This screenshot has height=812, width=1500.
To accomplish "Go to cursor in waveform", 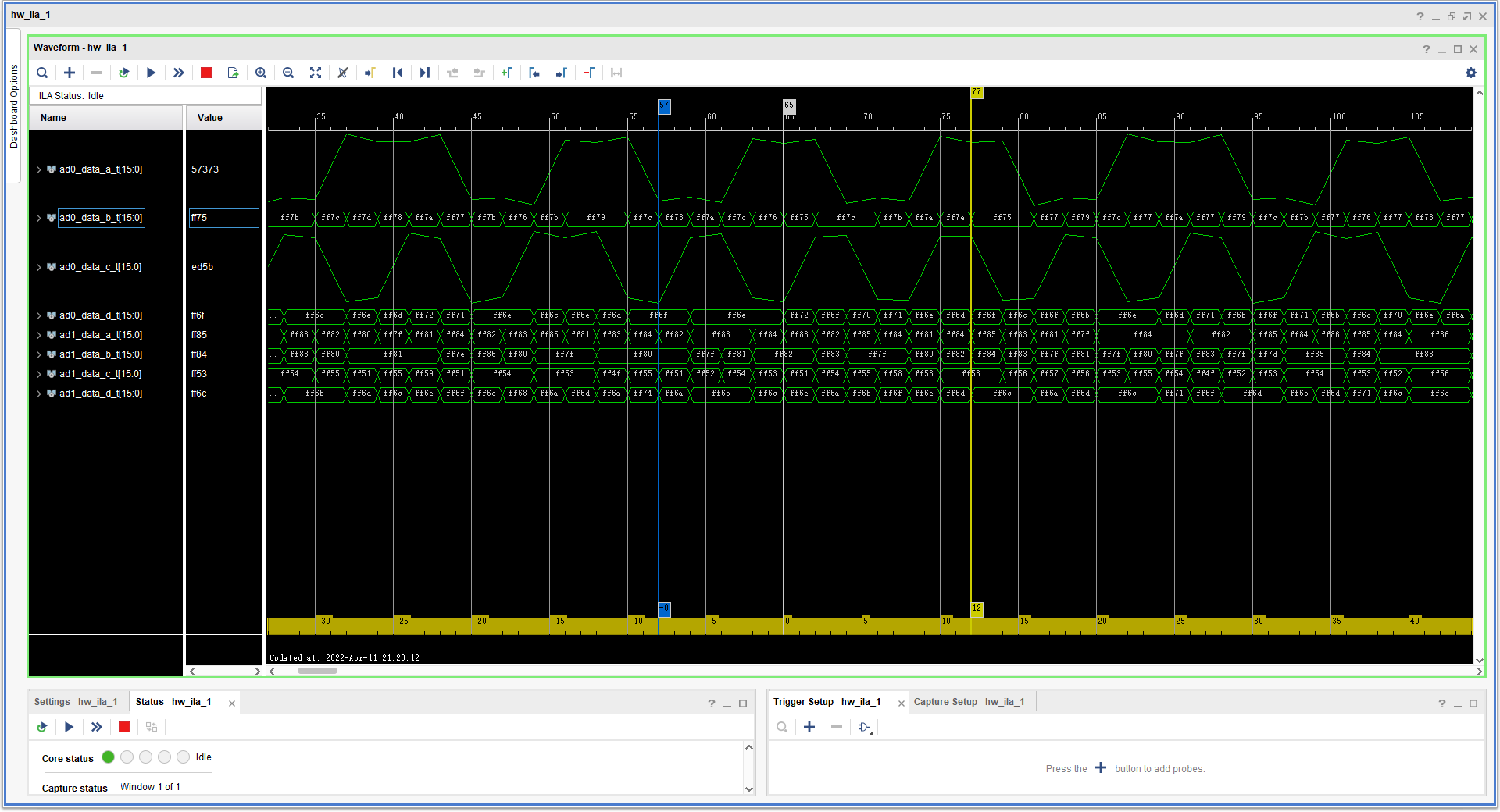I will click(370, 73).
